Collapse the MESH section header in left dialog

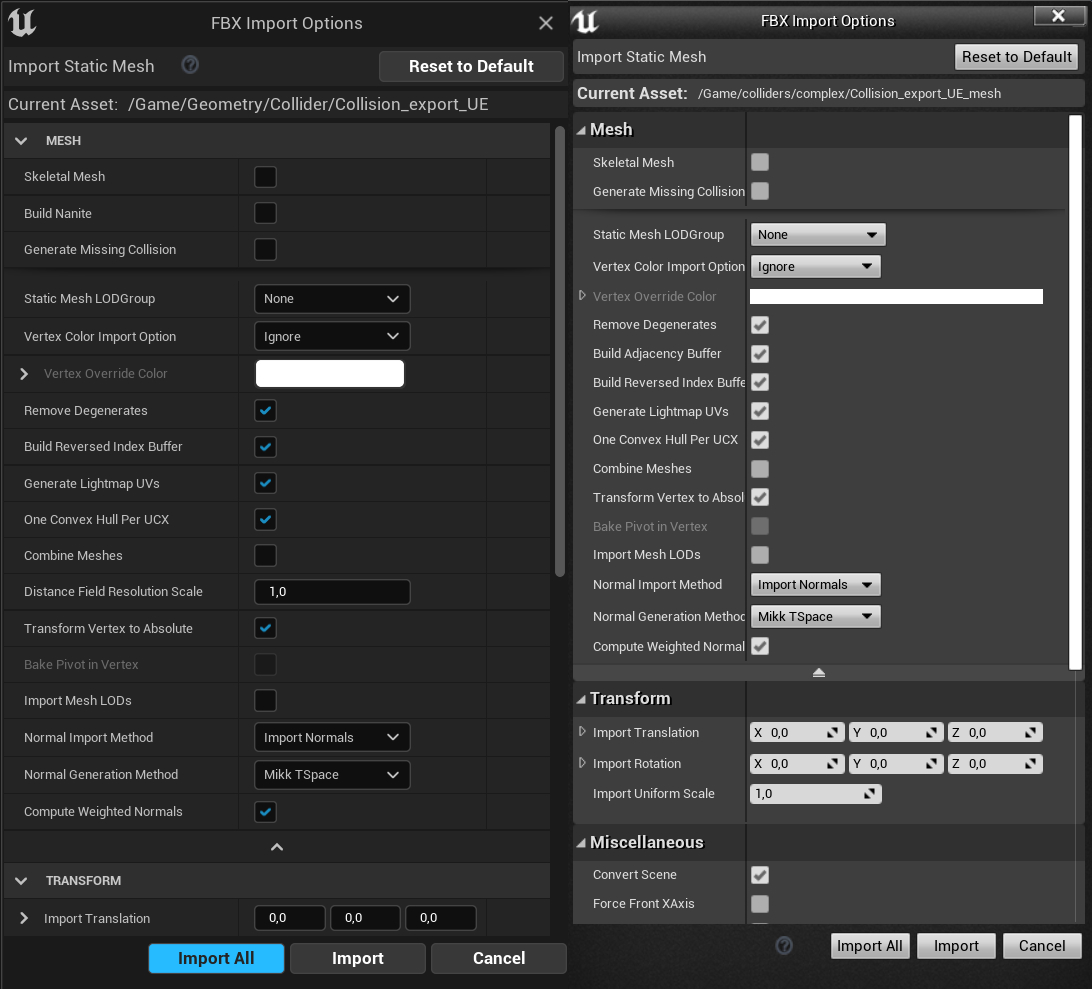pyautogui.click(x=21, y=141)
